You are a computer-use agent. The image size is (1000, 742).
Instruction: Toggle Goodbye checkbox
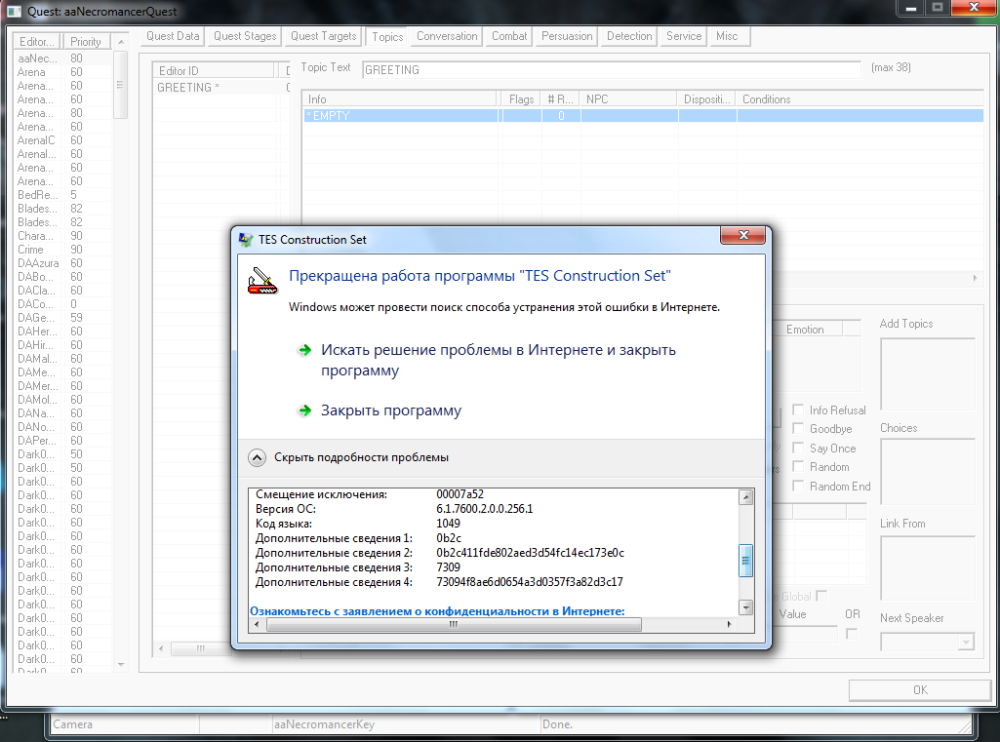click(x=798, y=428)
